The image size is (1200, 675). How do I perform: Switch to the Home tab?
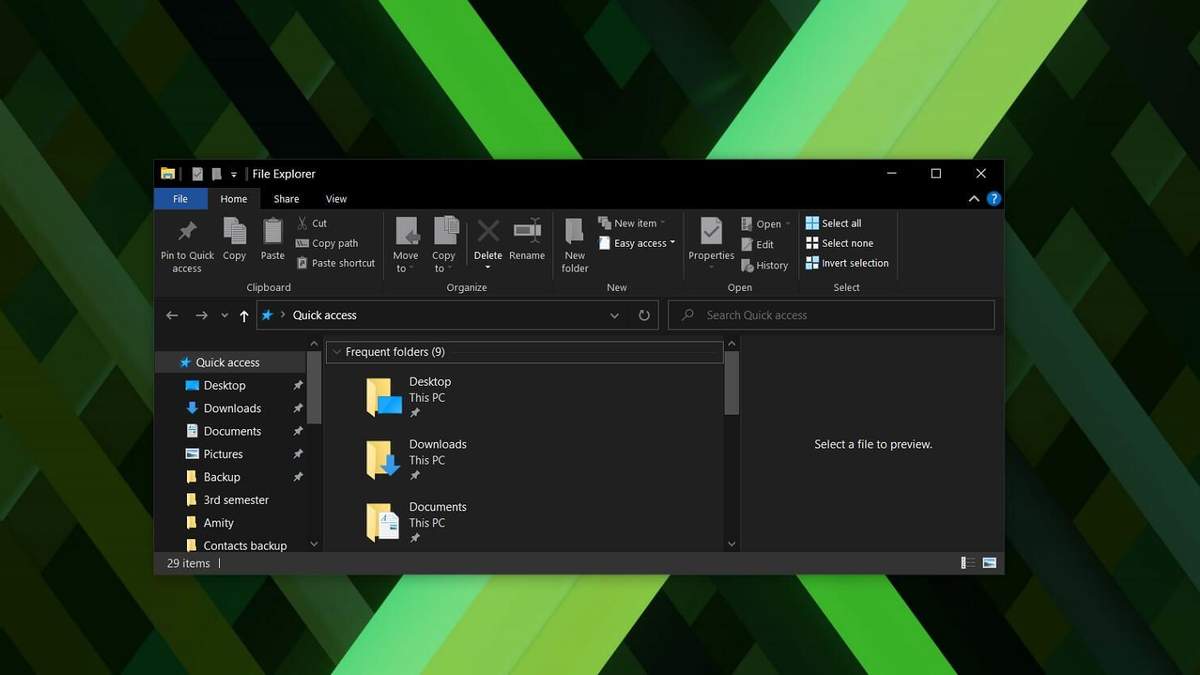(x=234, y=199)
